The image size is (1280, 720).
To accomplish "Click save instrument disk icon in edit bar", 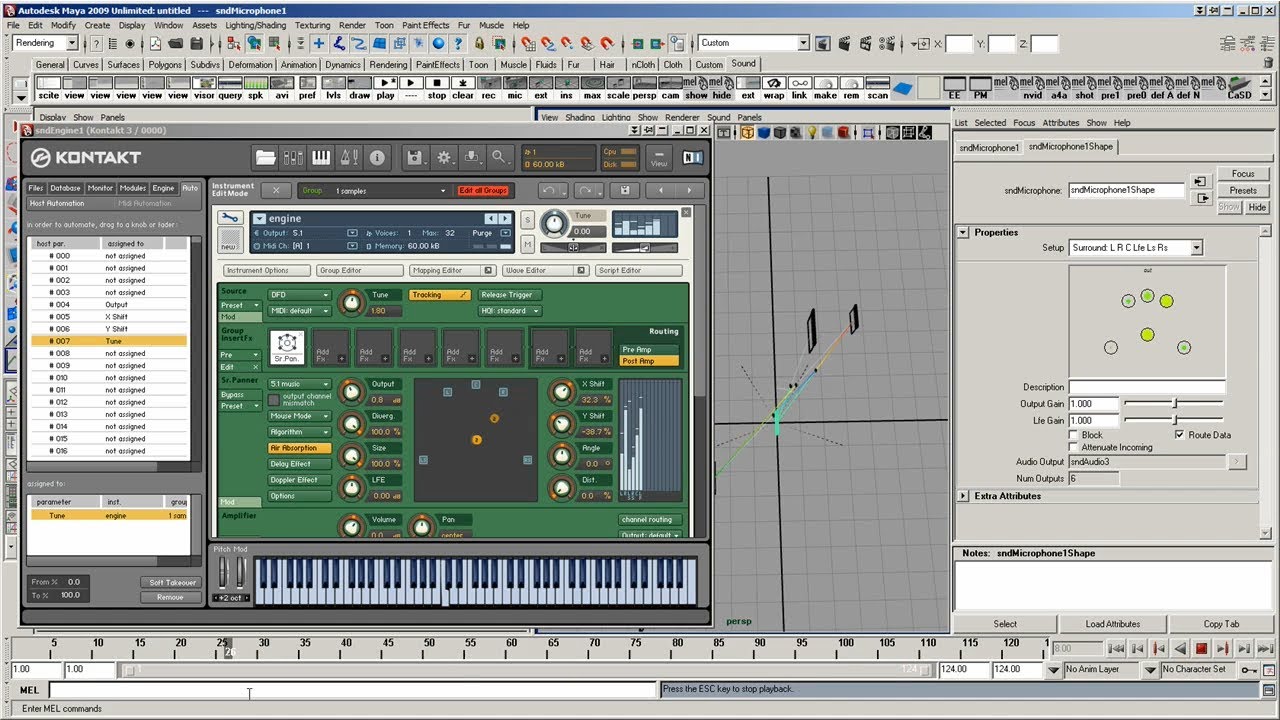I will tap(624, 190).
